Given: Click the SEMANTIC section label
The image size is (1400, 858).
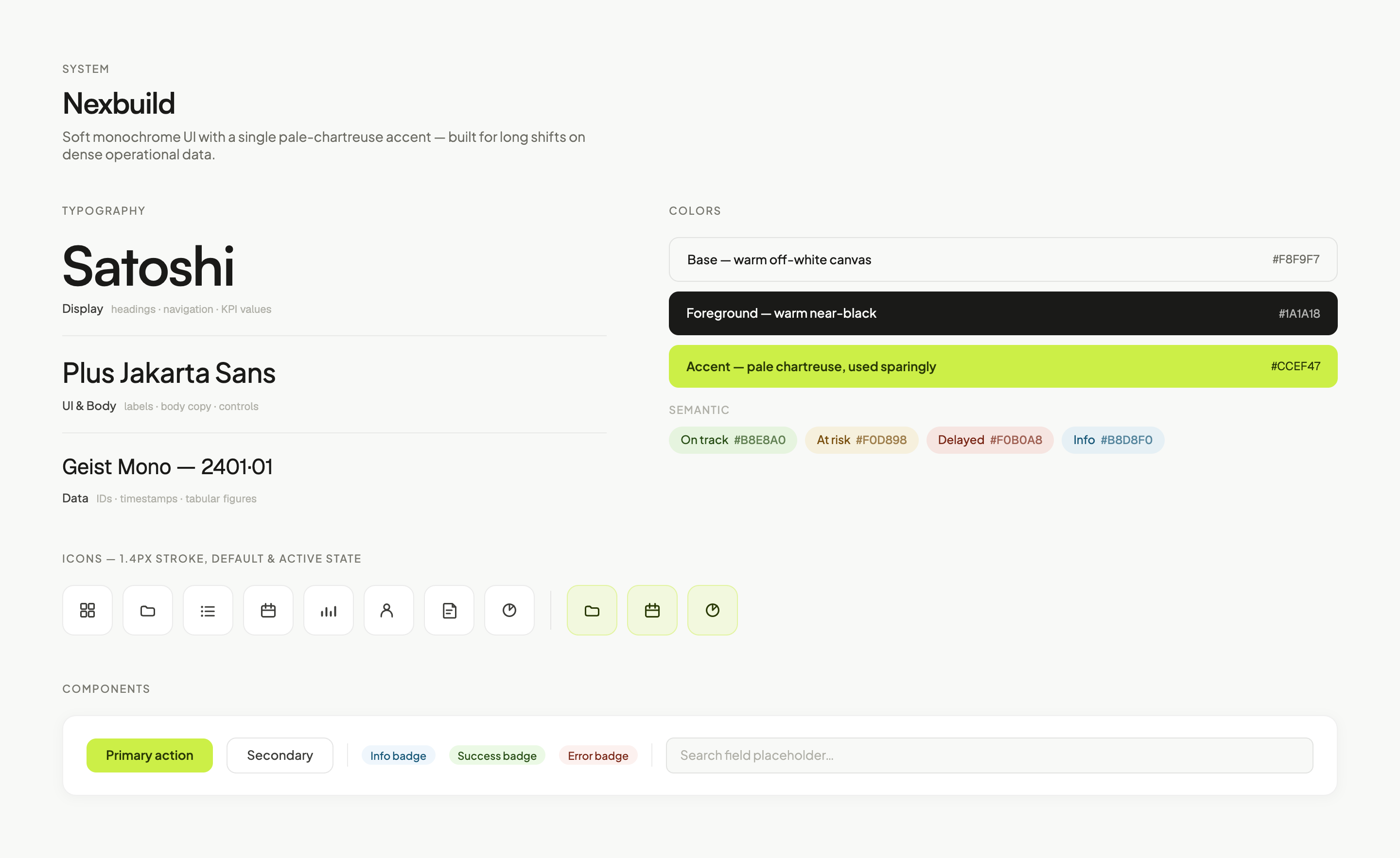Looking at the screenshot, I should (x=699, y=410).
